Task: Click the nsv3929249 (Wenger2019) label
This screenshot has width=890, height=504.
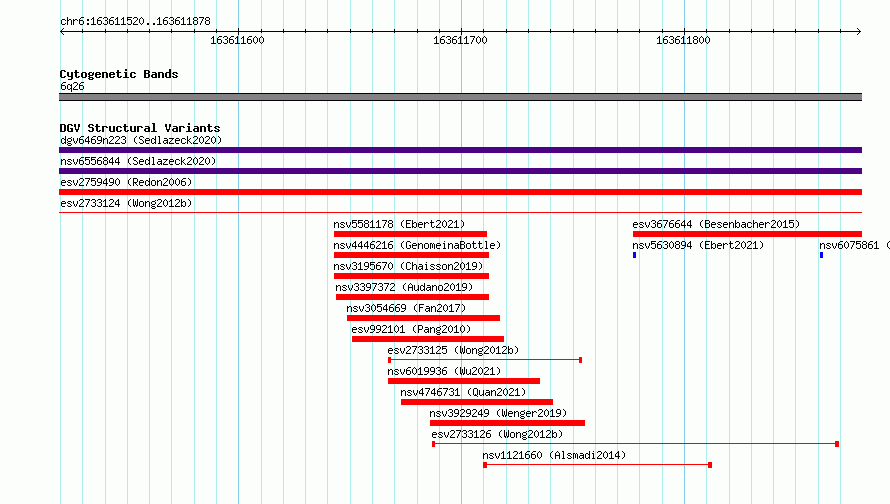Action: (498, 413)
